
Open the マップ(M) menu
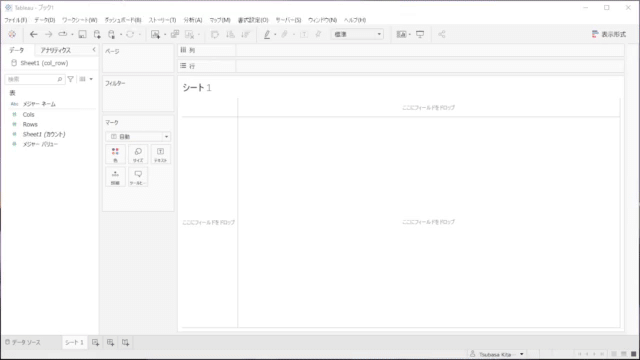[220, 20]
